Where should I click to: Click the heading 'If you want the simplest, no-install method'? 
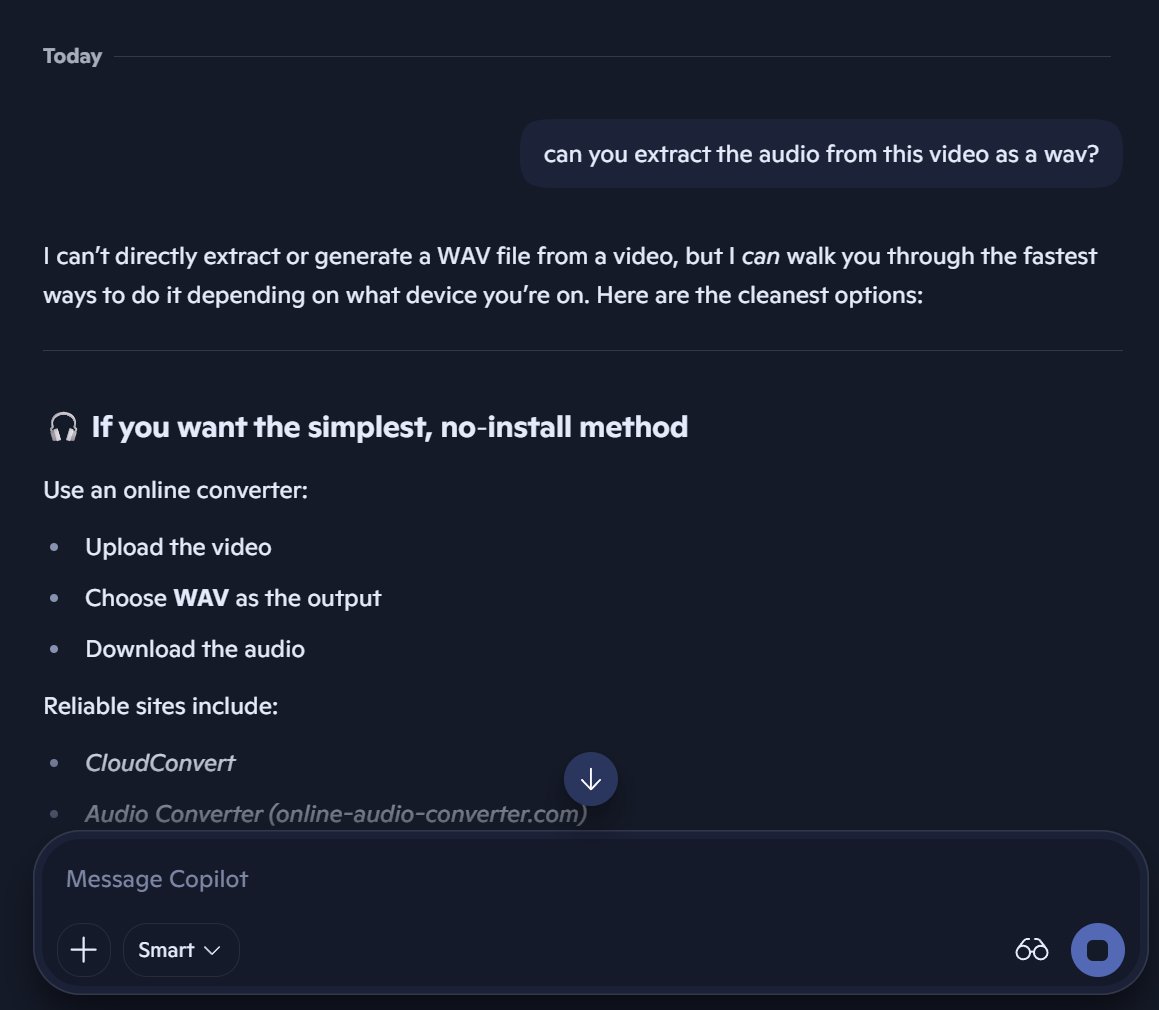pos(390,427)
